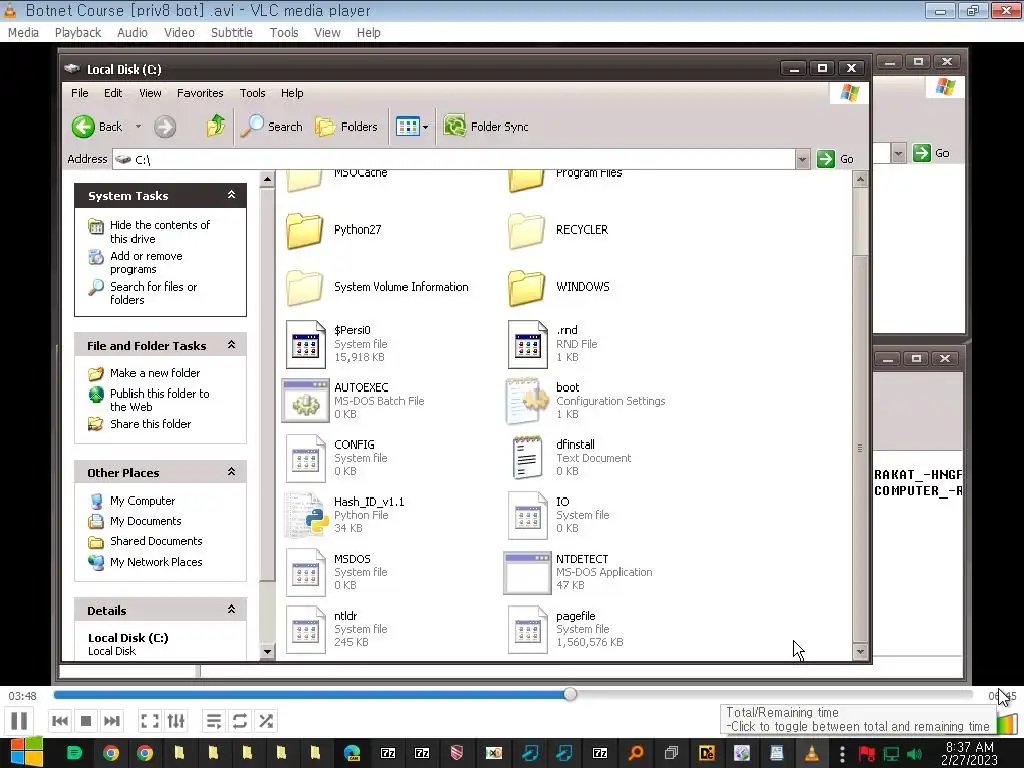Open the VLC Playback menu

(78, 33)
